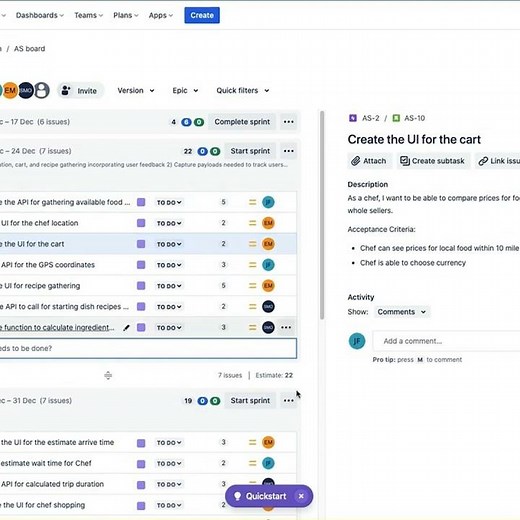Click priority icon on food API issue
This screenshot has width=520, height=520.
point(253,202)
